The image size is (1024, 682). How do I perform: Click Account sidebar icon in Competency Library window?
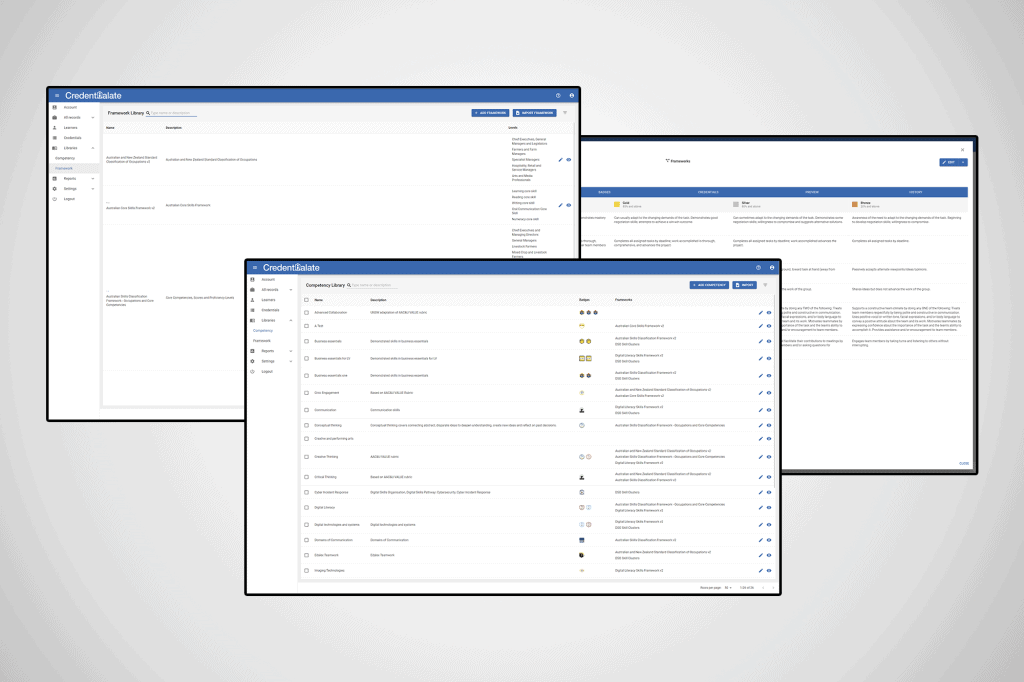coord(253,280)
